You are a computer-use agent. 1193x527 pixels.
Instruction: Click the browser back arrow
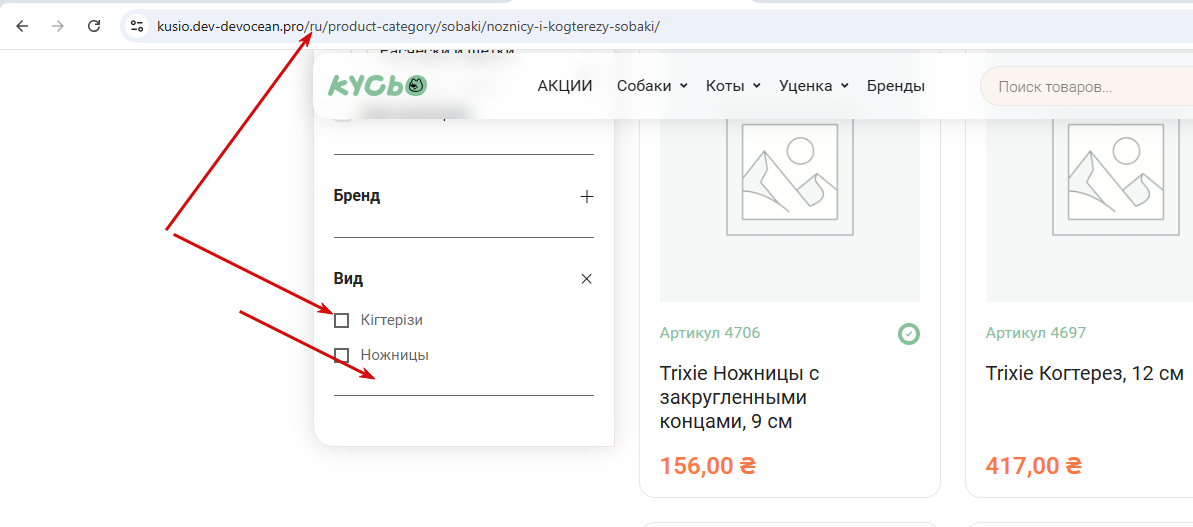pyautogui.click(x=22, y=26)
